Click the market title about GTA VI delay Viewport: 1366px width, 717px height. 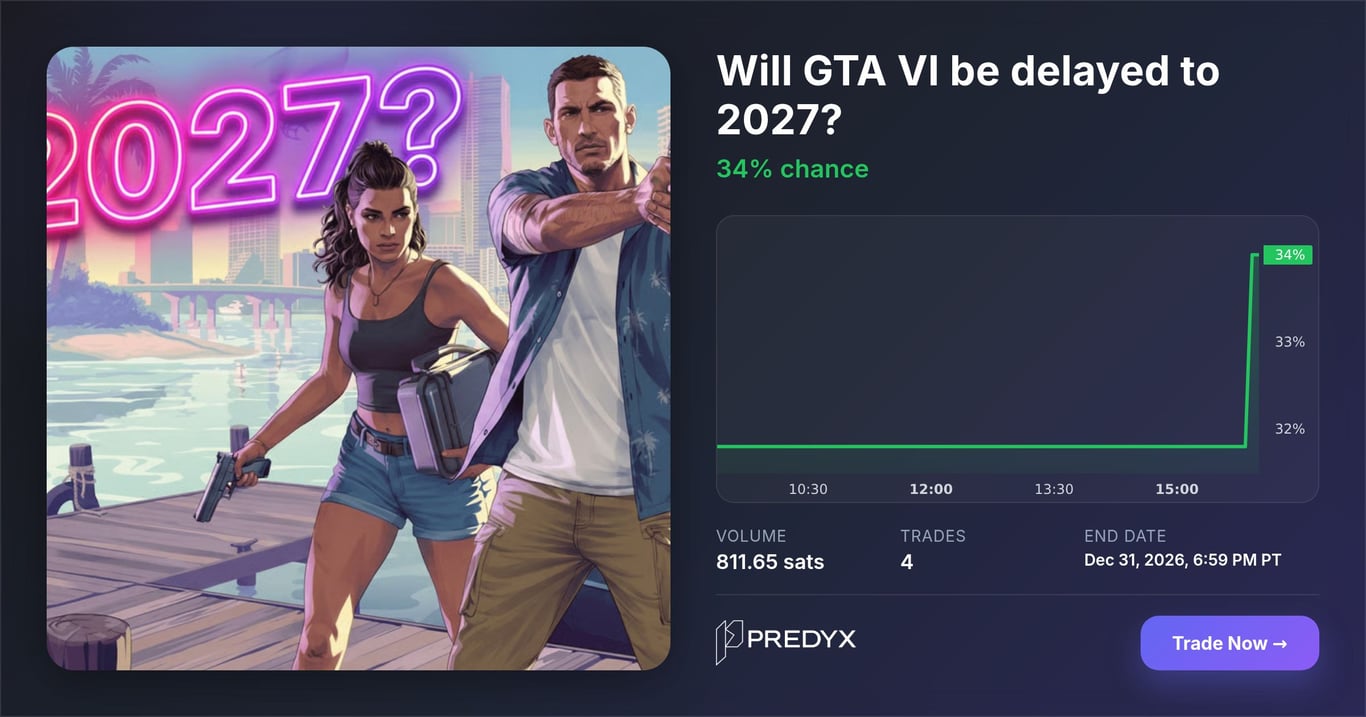click(x=966, y=95)
